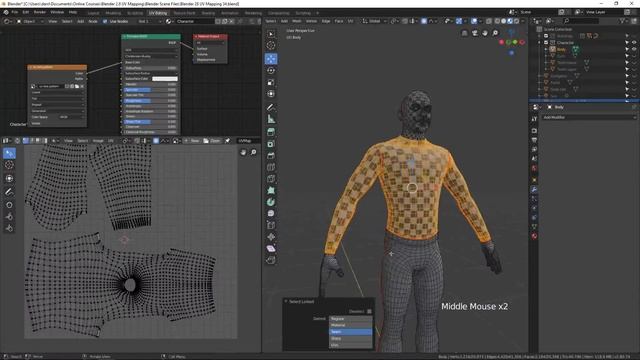Open the UVMap selector dropdown in UV editor
The height and width of the screenshot is (360, 640).
coord(248,141)
